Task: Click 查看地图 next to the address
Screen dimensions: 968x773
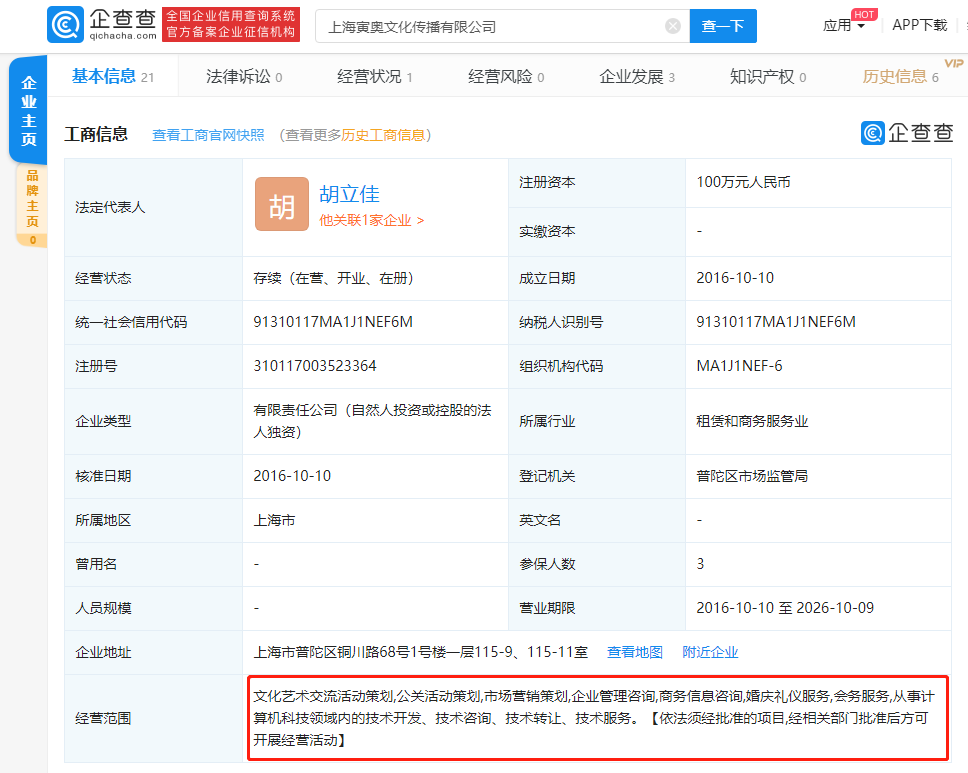Action: coord(635,652)
